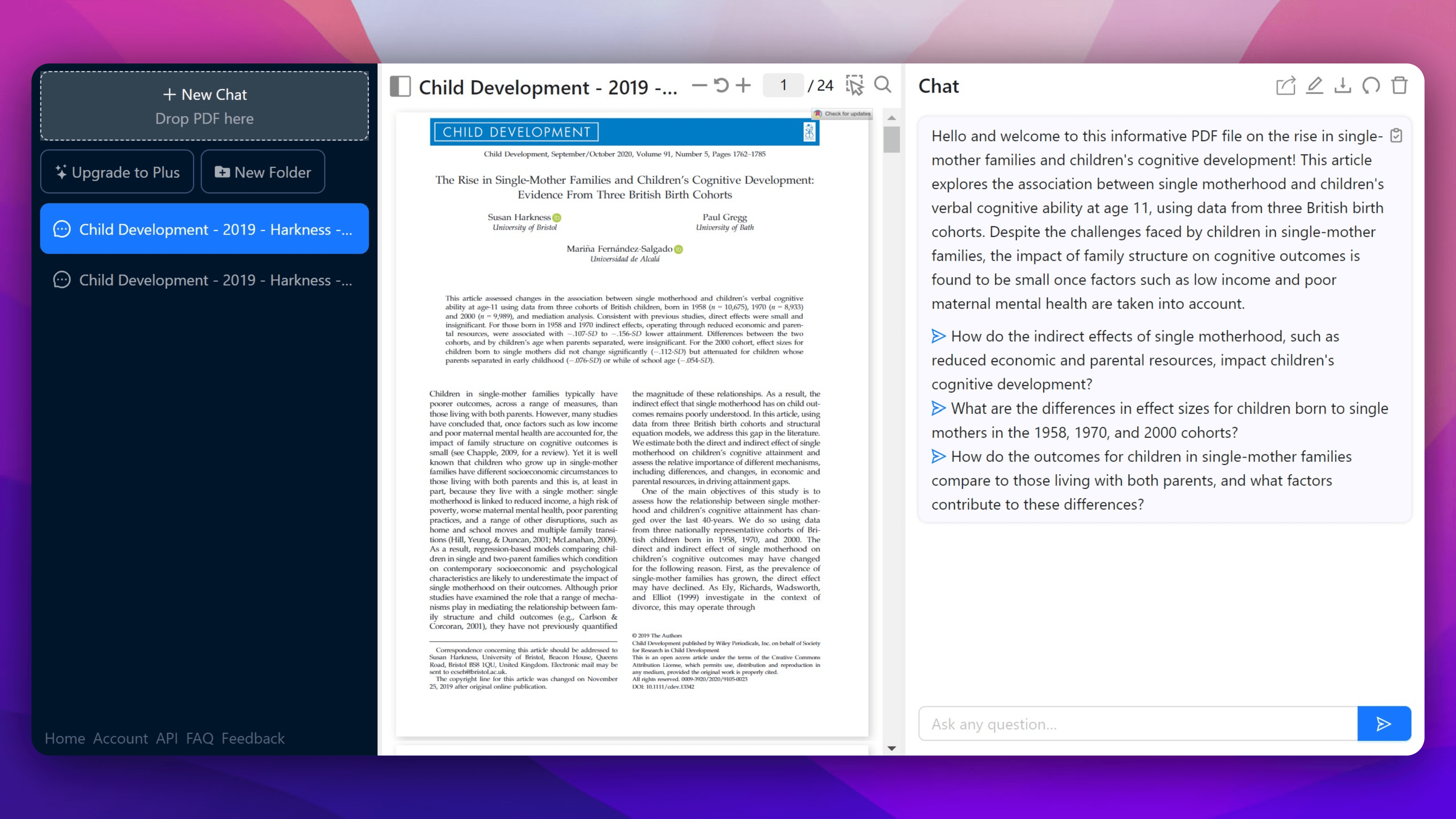Screen dimensions: 1456x819
Task: Toggle the PDF sidebar panel icon
Action: tap(400, 86)
